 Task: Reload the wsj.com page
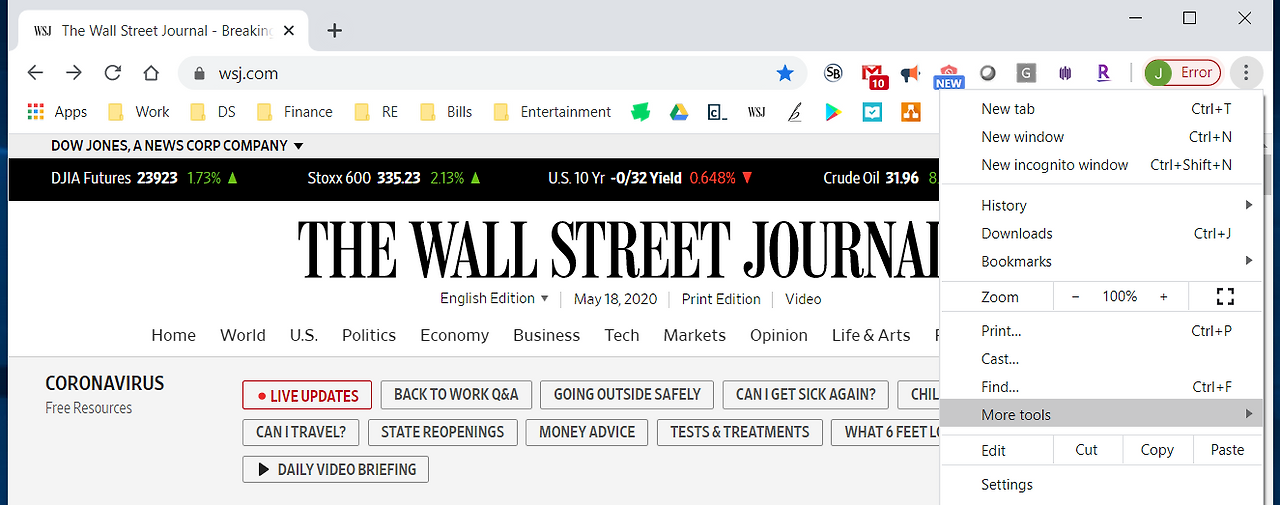(x=113, y=73)
